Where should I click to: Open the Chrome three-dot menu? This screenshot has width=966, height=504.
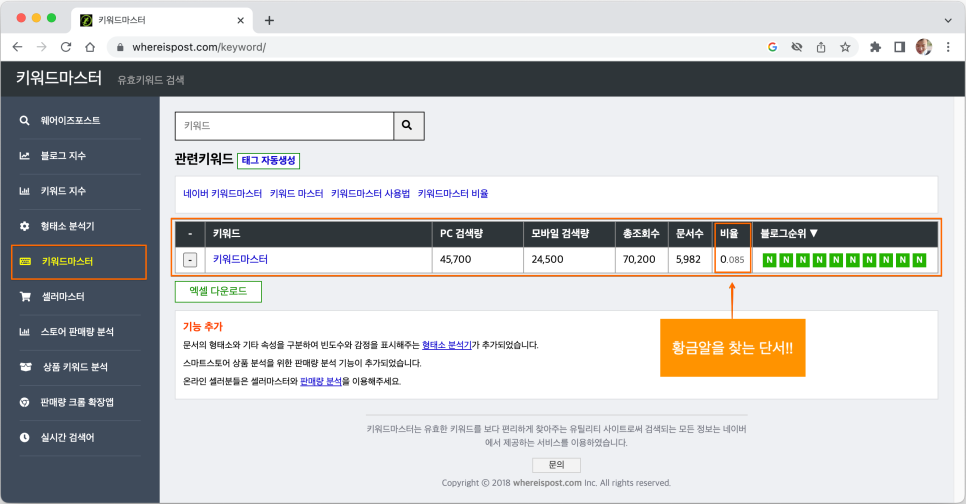[x=948, y=47]
